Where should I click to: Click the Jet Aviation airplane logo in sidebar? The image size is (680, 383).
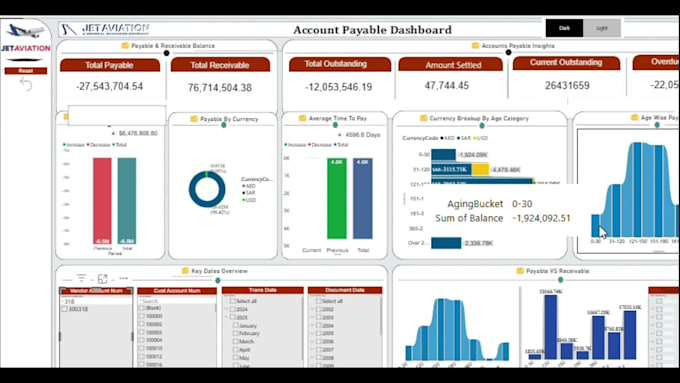tap(26, 31)
